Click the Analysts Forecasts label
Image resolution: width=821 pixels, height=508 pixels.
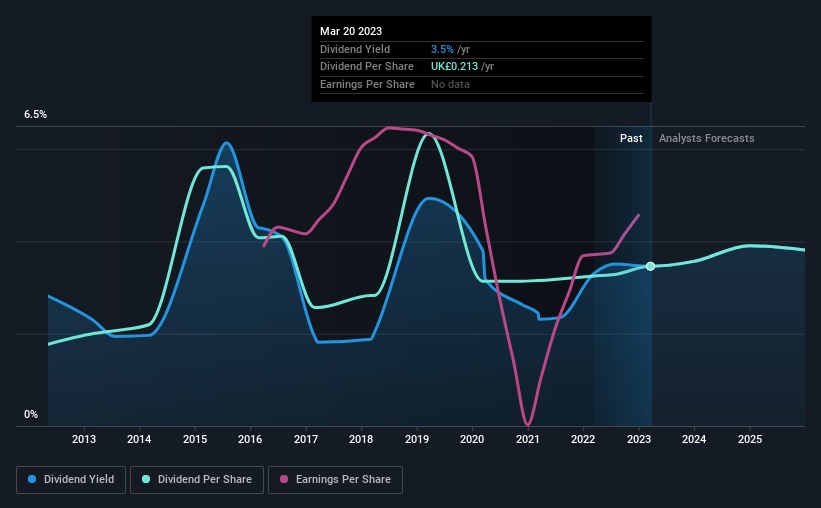(x=706, y=138)
